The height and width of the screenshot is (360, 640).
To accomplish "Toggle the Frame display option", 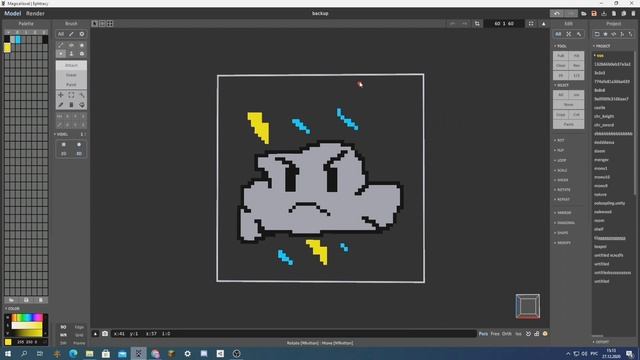I will coord(79,343).
